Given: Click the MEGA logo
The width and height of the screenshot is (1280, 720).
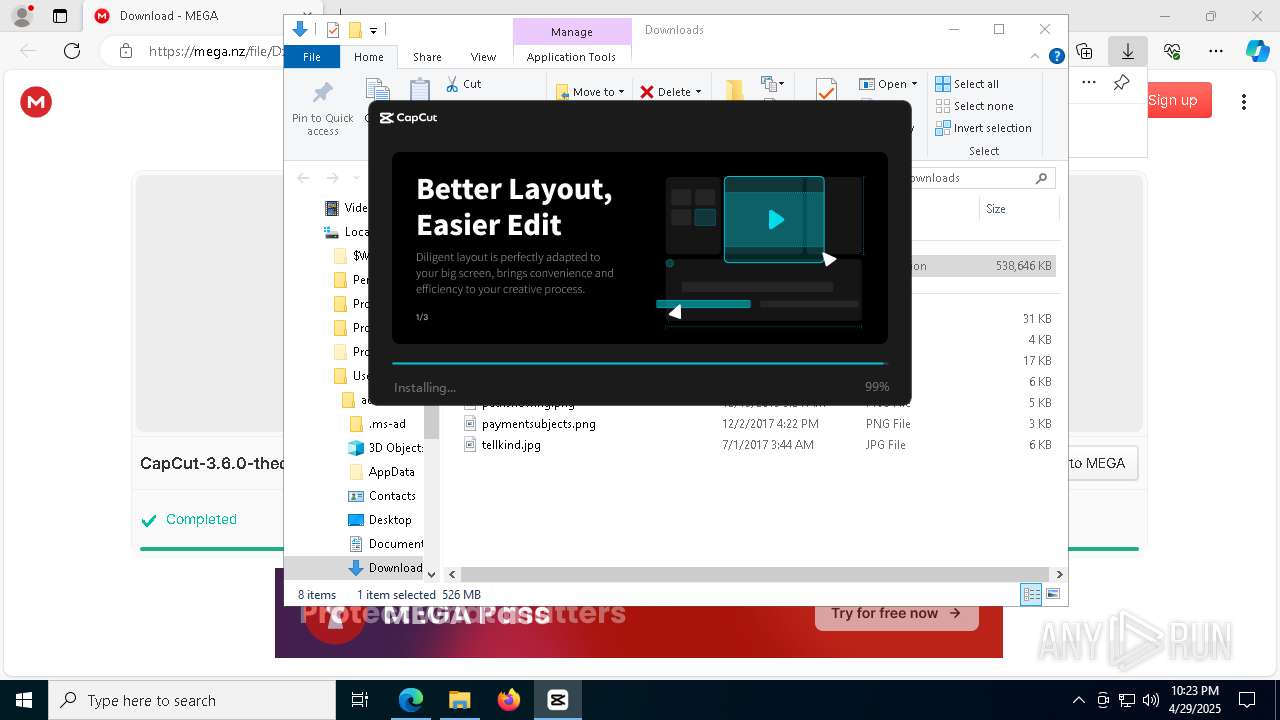Looking at the screenshot, I should pos(36,101).
